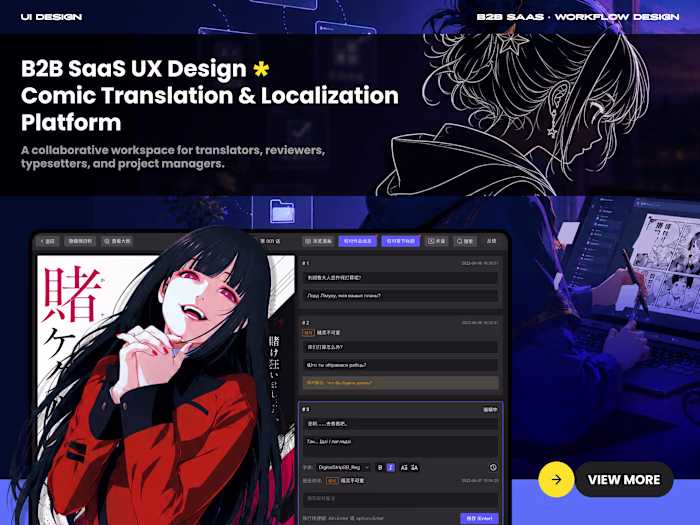
Task: Open the 术语 terminology button
Action: (436, 241)
